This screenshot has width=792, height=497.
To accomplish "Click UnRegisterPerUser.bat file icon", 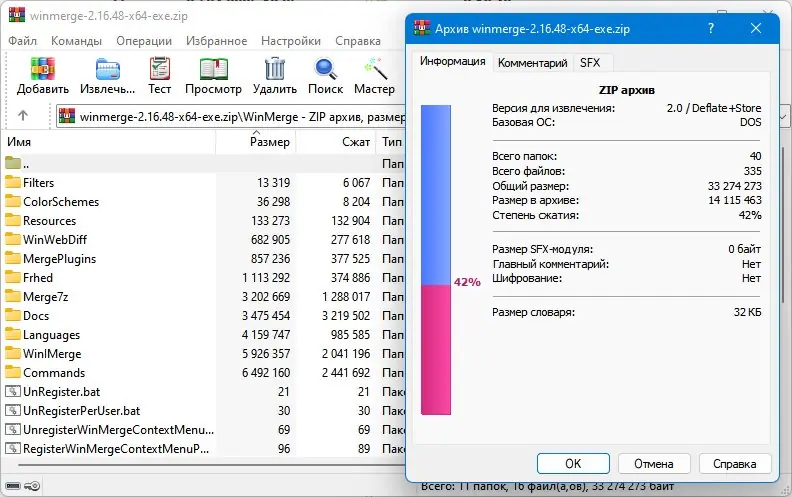I will point(13,410).
